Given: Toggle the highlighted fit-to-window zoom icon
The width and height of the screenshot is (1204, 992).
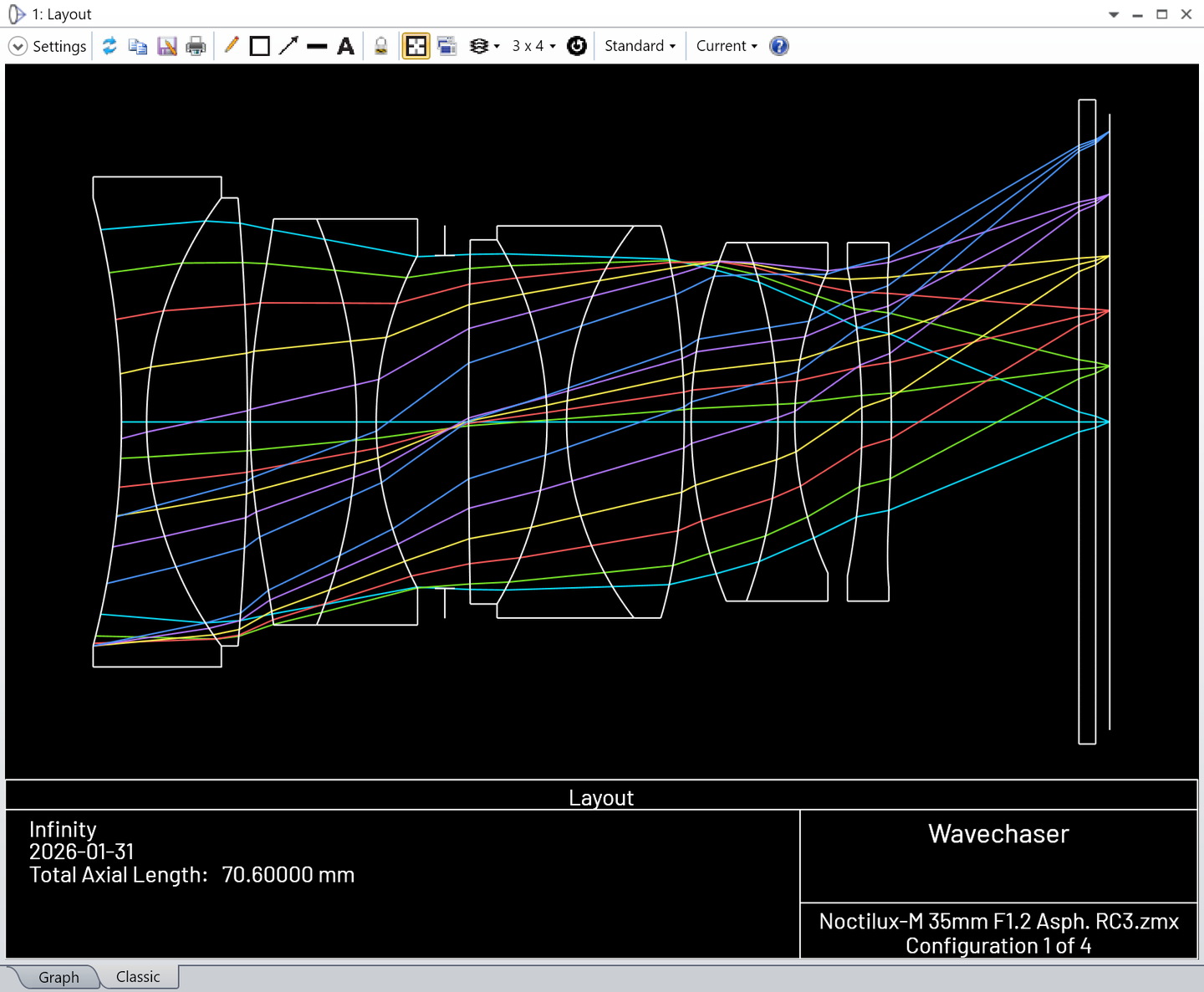Looking at the screenshot, I should pos(416,46).
